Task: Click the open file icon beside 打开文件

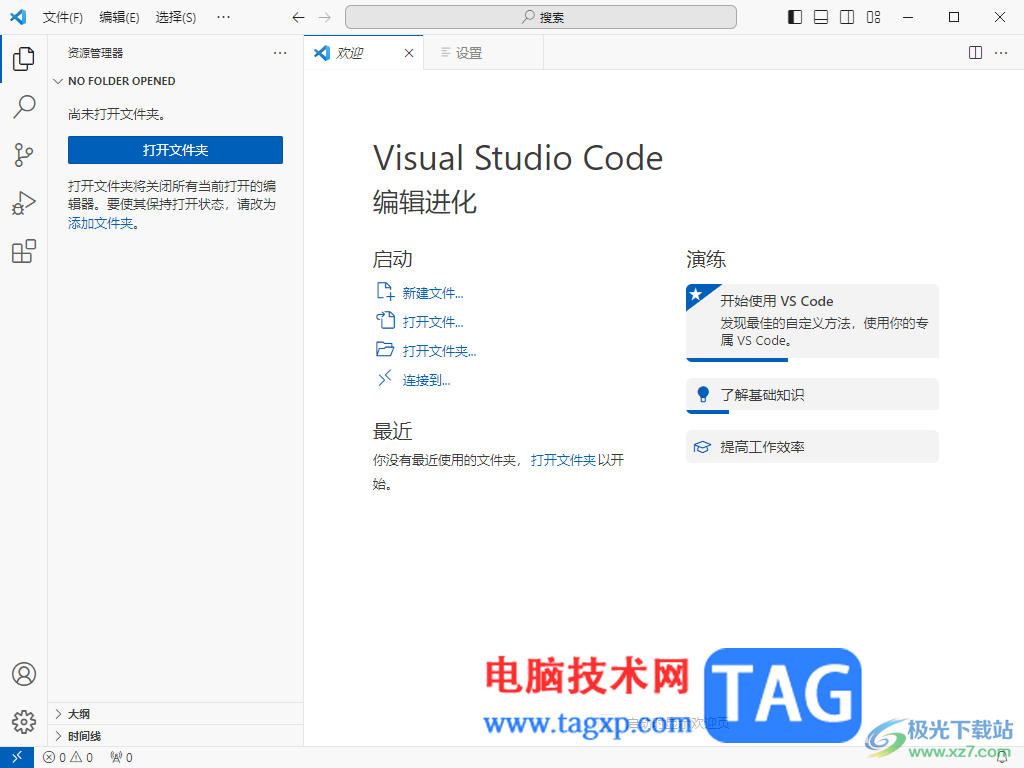Action: (x=385, y=320)
